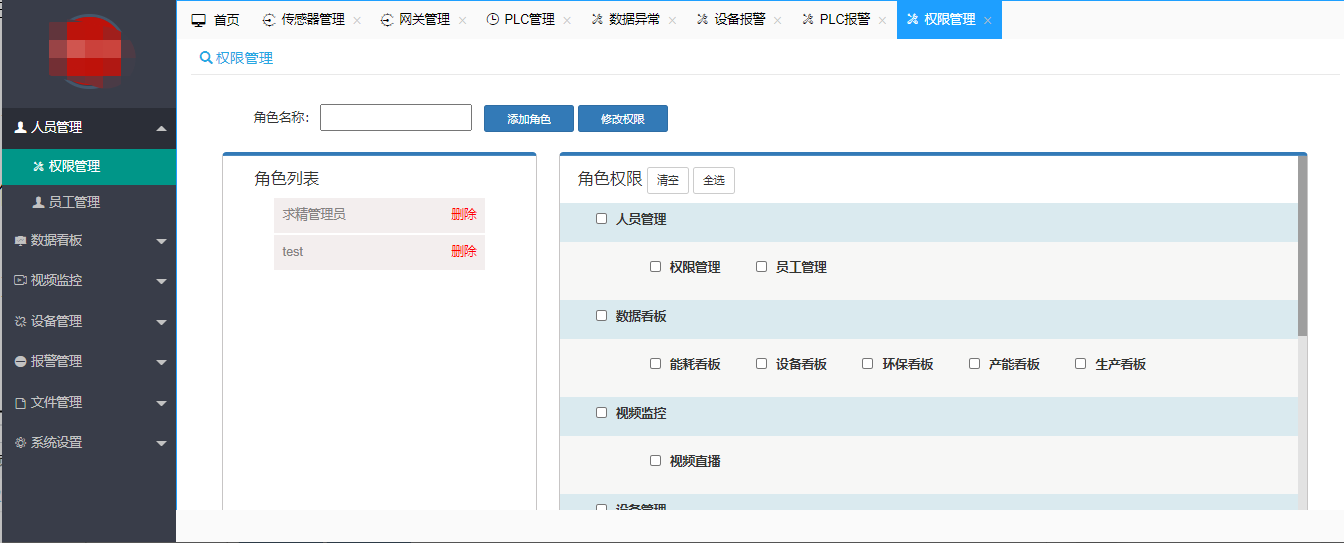This screenshot has height=543, width=1344.
Task: Click the 视频监控 camera icon in sidebar
Action: click(20, 281)
